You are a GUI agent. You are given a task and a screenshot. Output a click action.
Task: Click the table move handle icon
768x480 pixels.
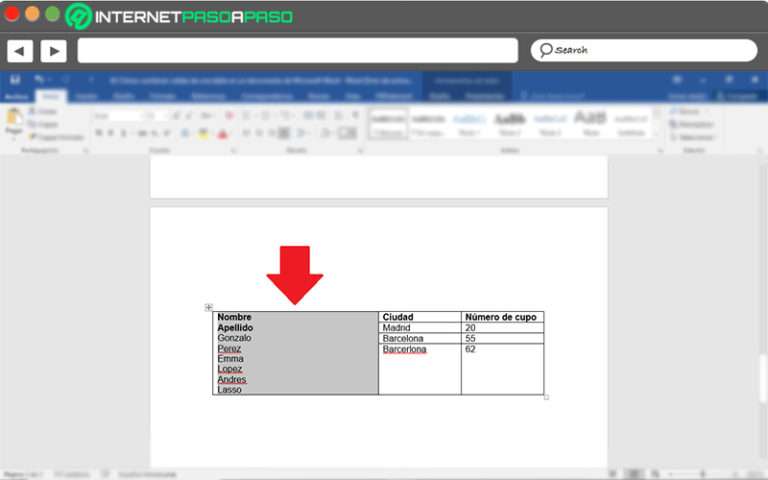pyautogui.click(x=209, y=308)
